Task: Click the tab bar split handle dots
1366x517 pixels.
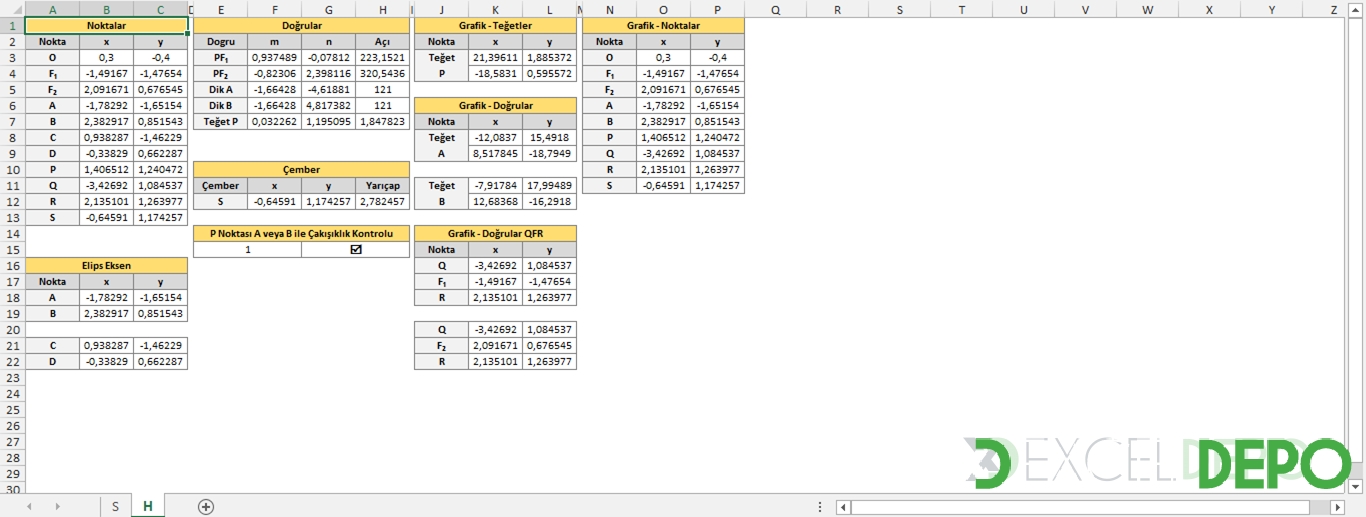Action: [x=820, y=507]
